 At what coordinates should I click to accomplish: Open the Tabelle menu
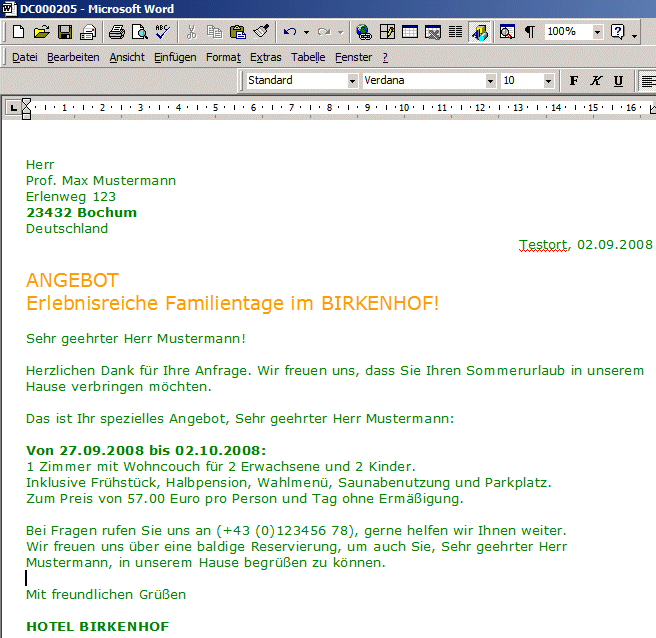pyautogui.click(x=308, y=57)
